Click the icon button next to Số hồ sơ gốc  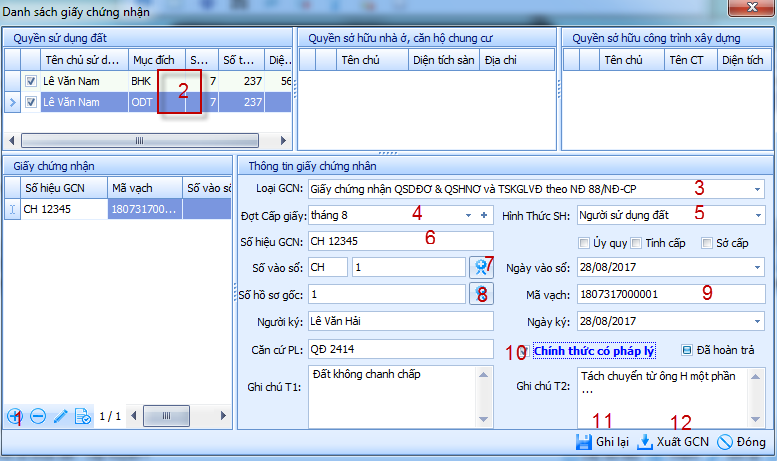click(482, 294)
